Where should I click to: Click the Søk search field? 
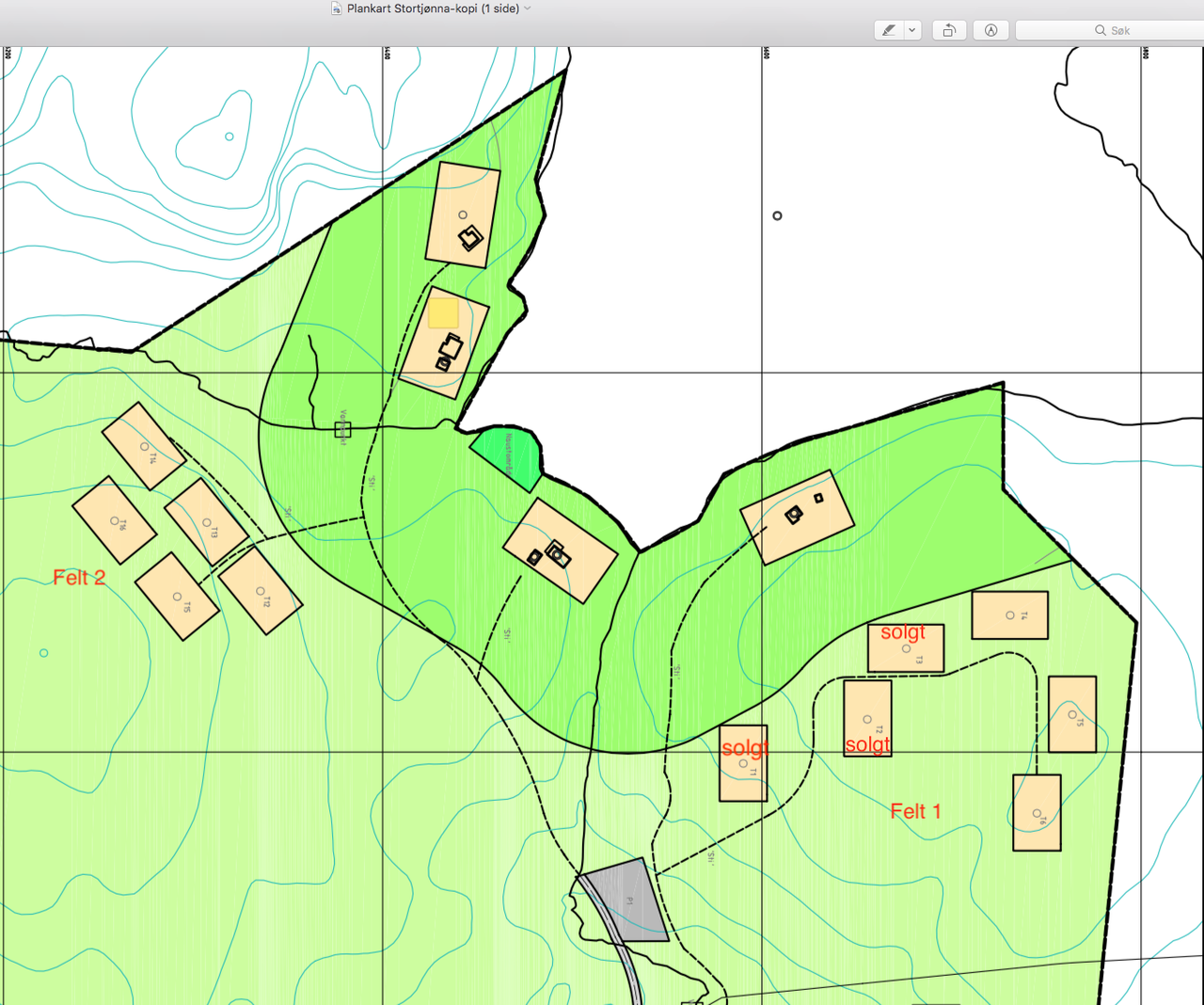coord(1129,30)
